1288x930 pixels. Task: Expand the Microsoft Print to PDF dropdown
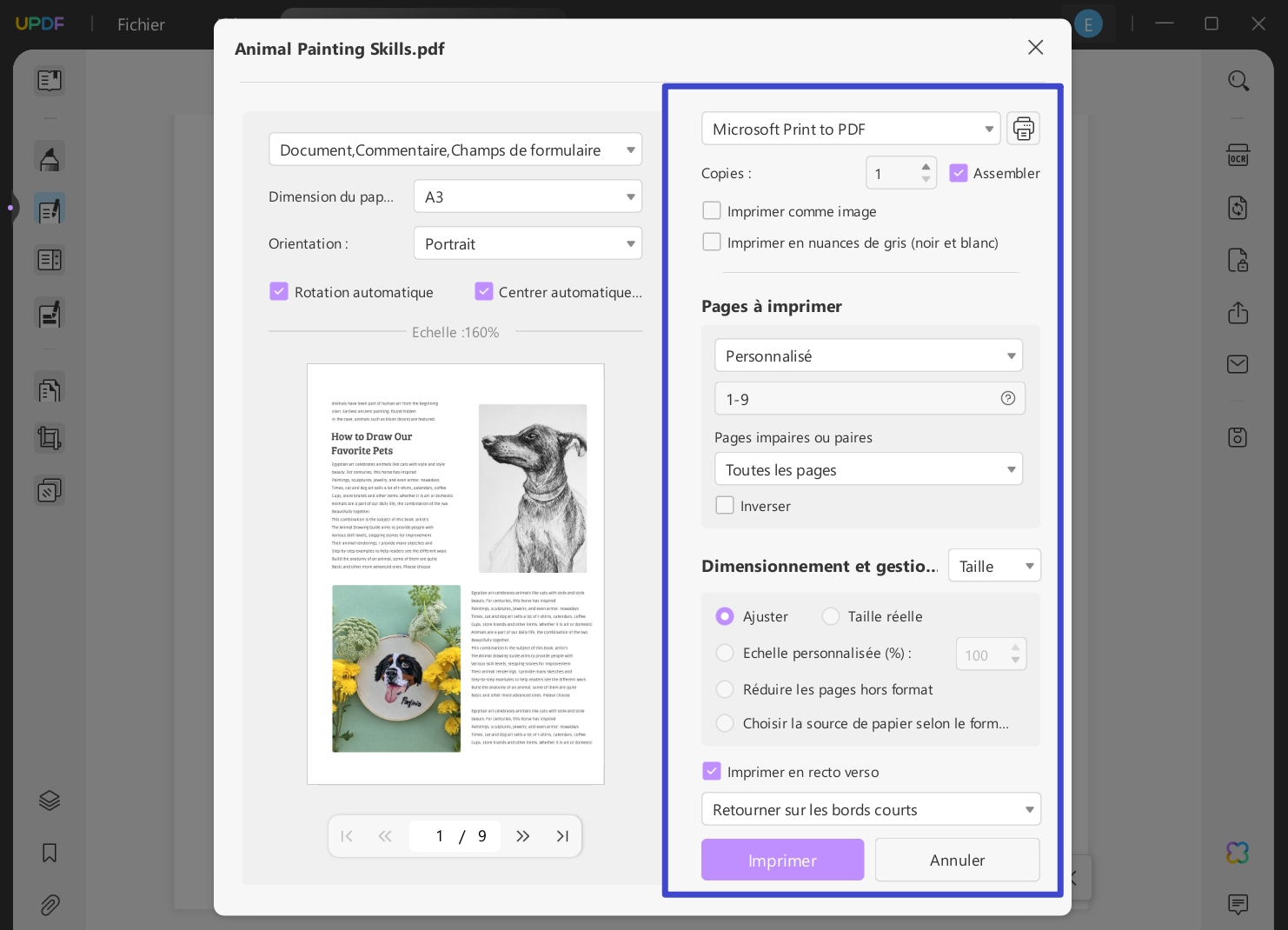851,129
